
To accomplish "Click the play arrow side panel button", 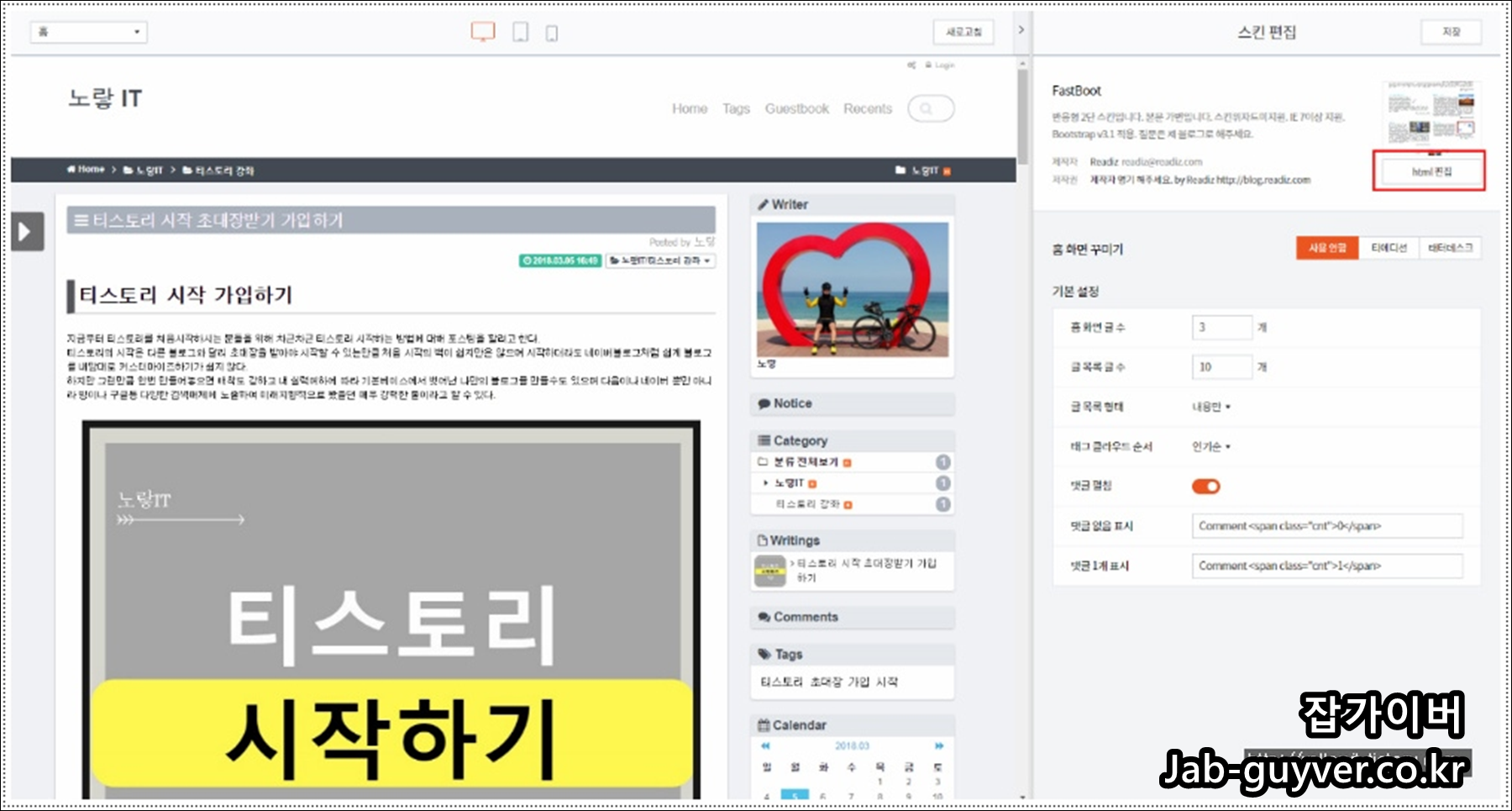I will click(x=27, y=232).
